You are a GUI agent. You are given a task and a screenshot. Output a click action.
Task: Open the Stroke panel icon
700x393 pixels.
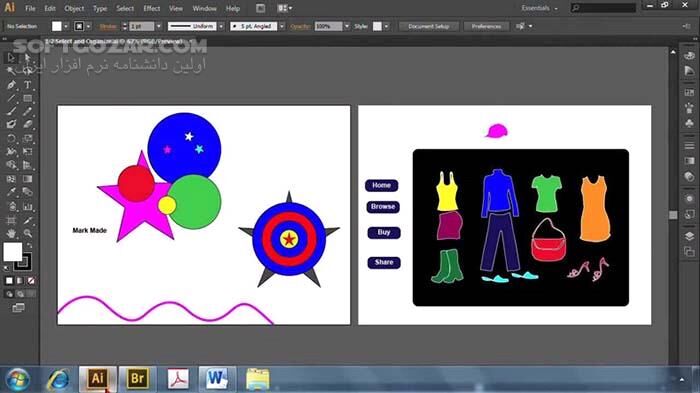pyautogui.click(x=689, y=146)
